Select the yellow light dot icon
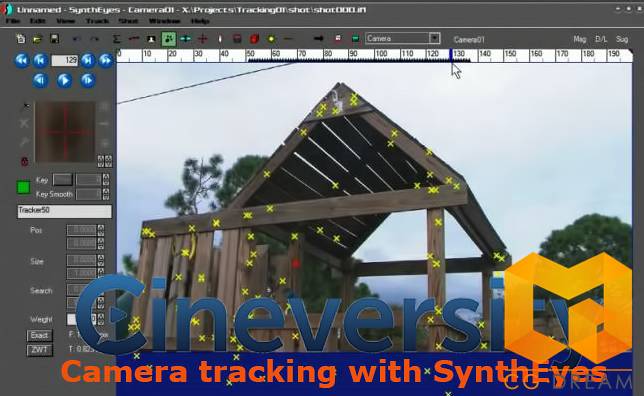 click(x=271, y=39)
